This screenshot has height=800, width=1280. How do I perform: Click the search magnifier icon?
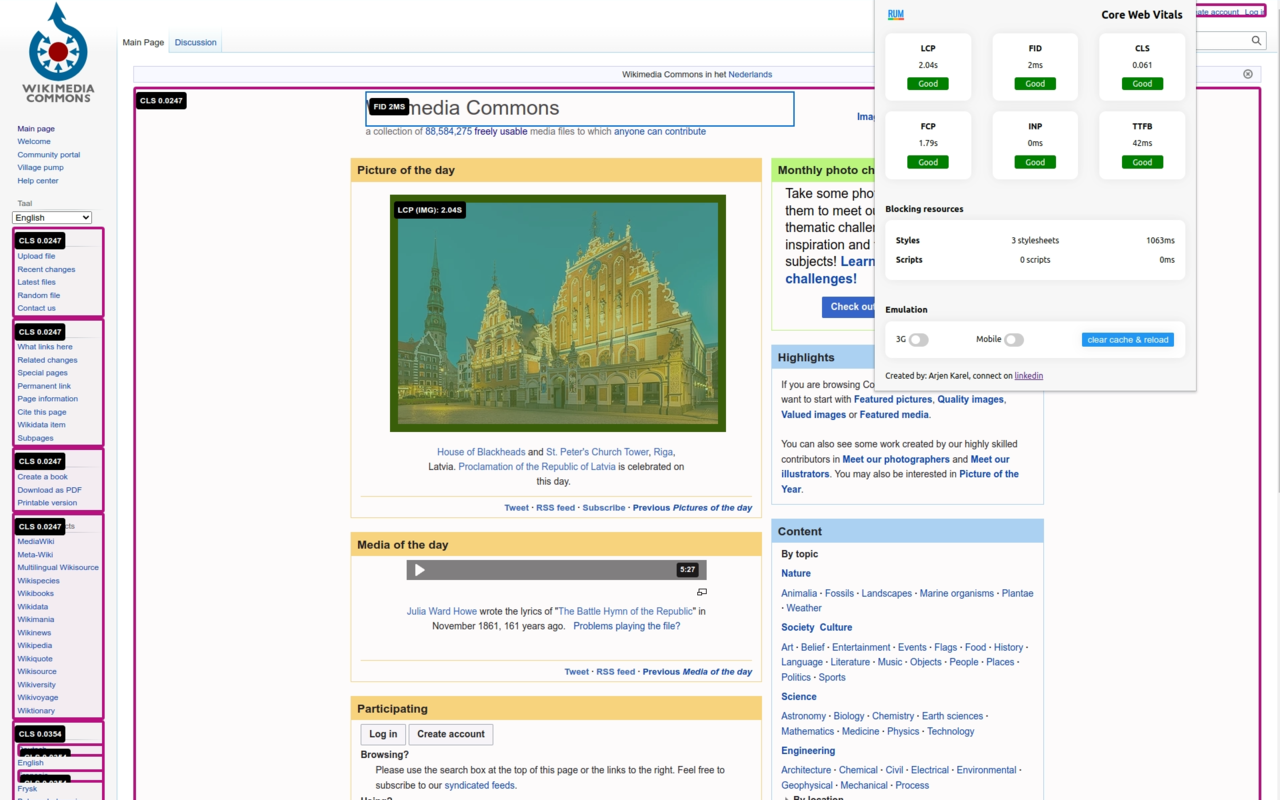click(1256, 41)
